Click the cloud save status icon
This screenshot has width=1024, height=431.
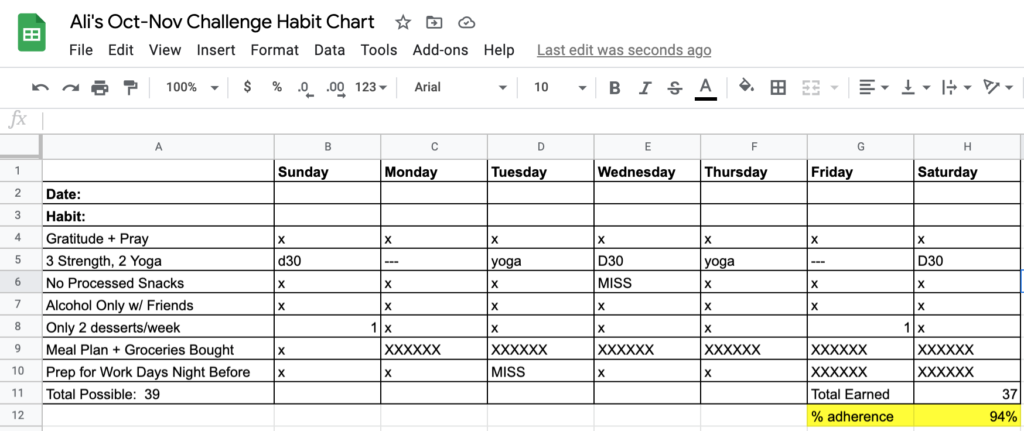pos(466,23)
